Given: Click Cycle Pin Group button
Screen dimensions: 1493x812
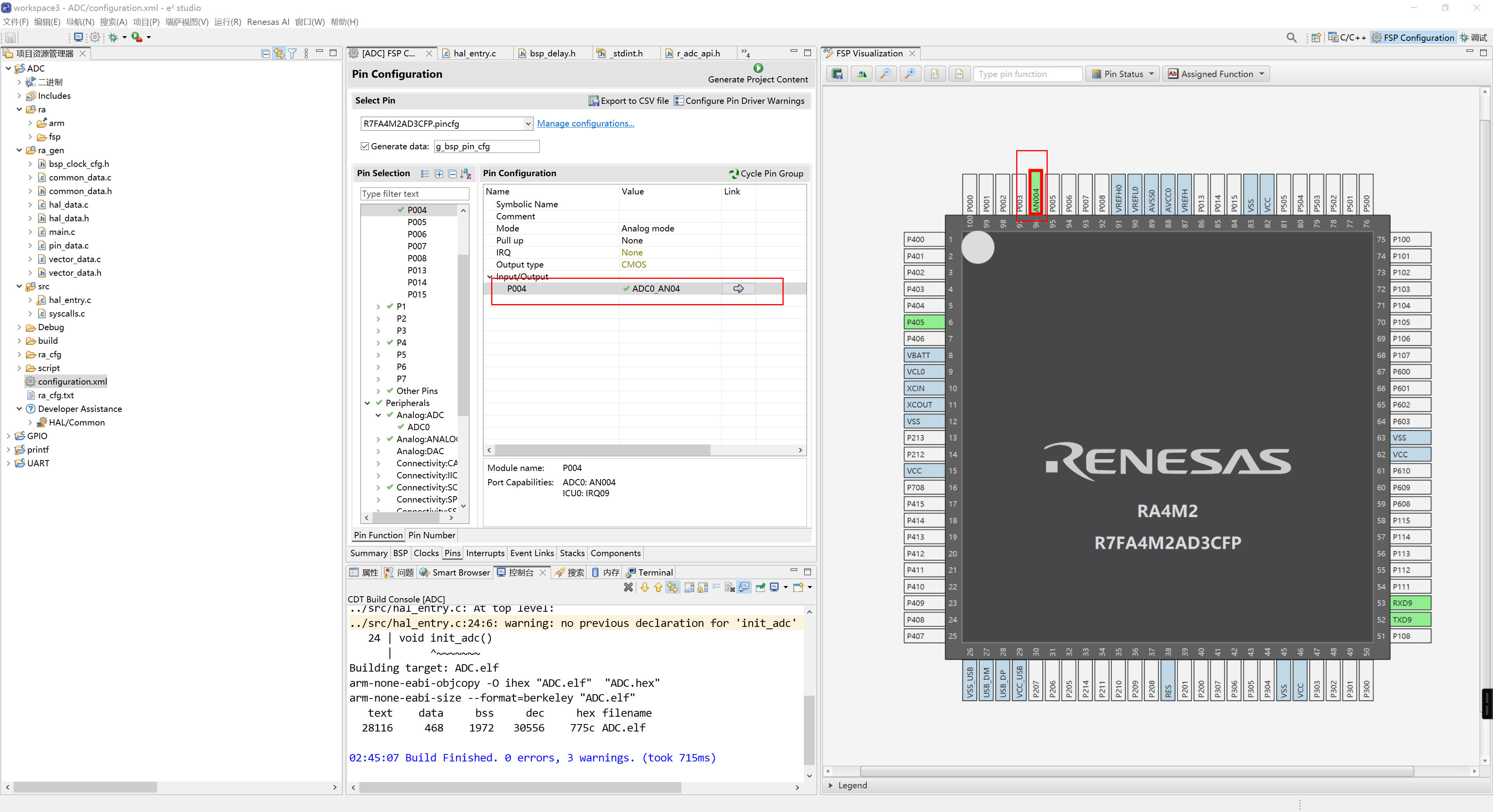Looking at the screenshot, I should tap(766, 173).
